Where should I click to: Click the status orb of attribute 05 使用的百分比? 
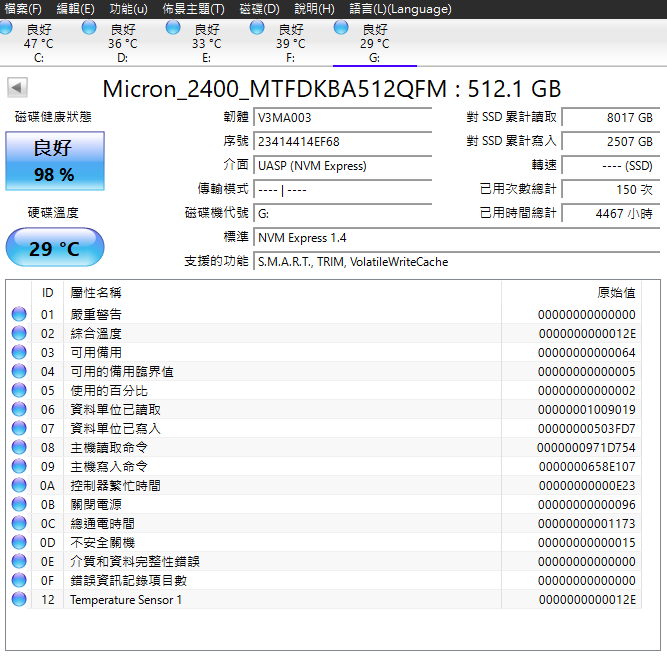19,390
